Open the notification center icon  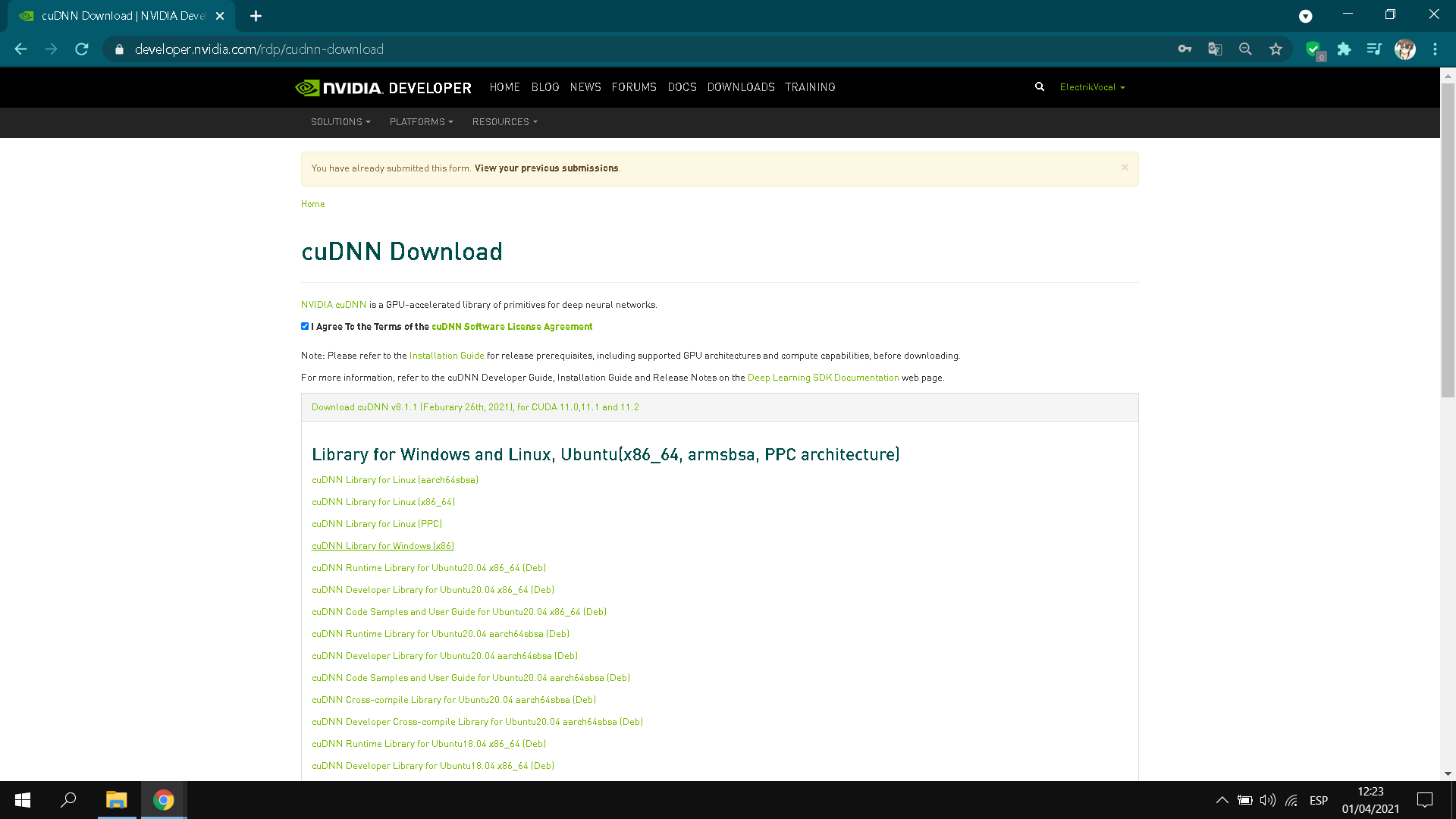(1425, 800)
